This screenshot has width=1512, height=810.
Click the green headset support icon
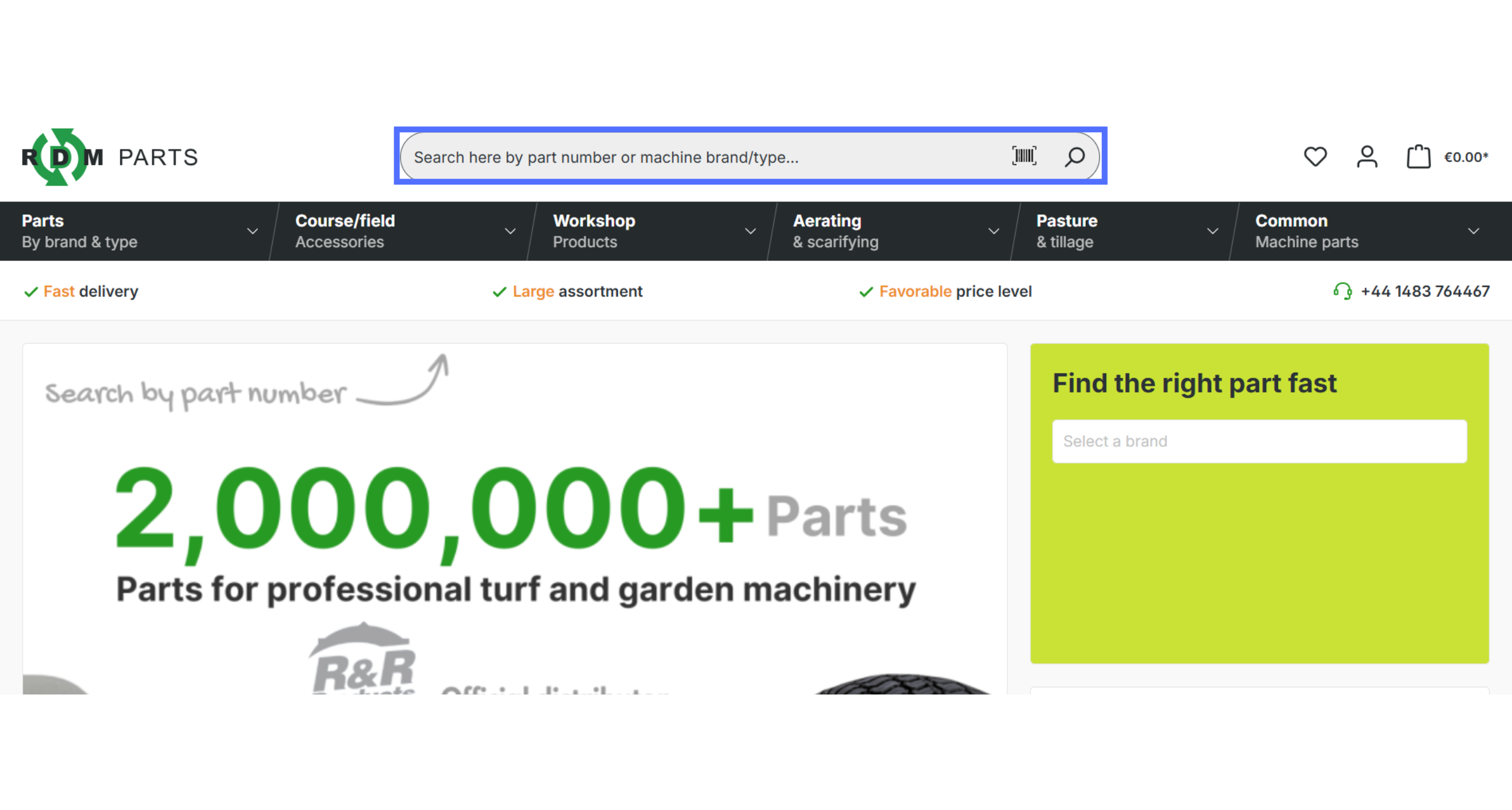[1342, 291]
